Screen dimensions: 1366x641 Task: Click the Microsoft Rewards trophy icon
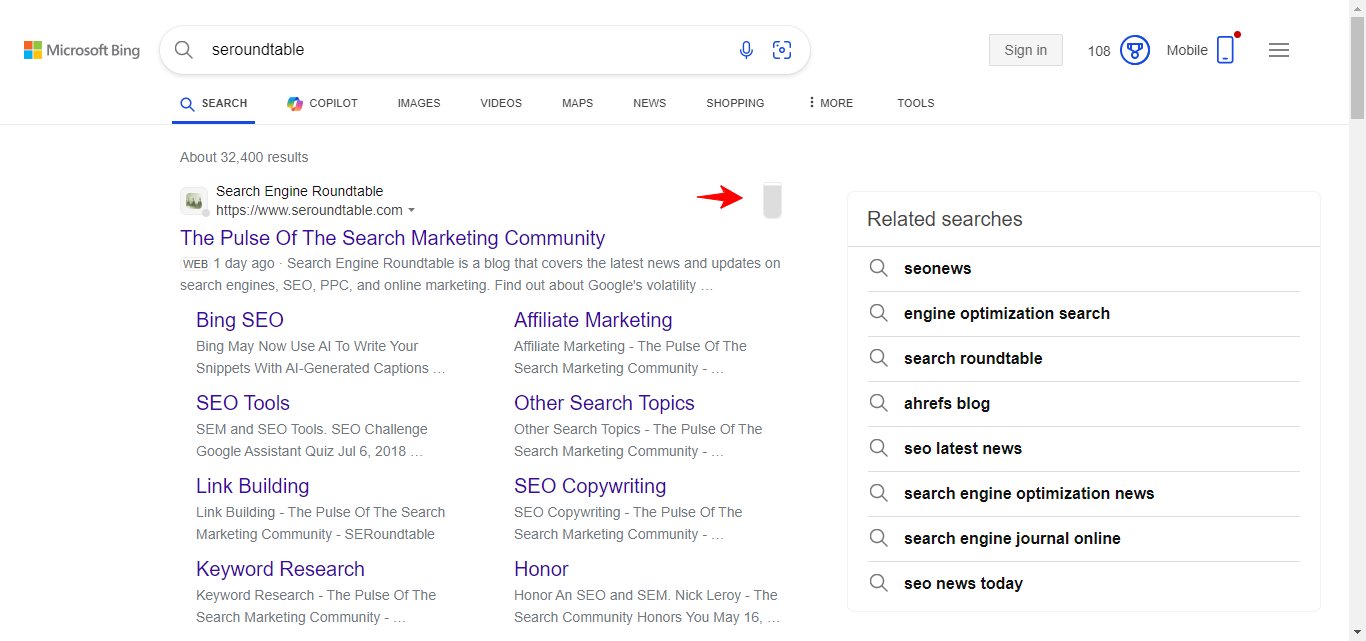[1135, 49]
